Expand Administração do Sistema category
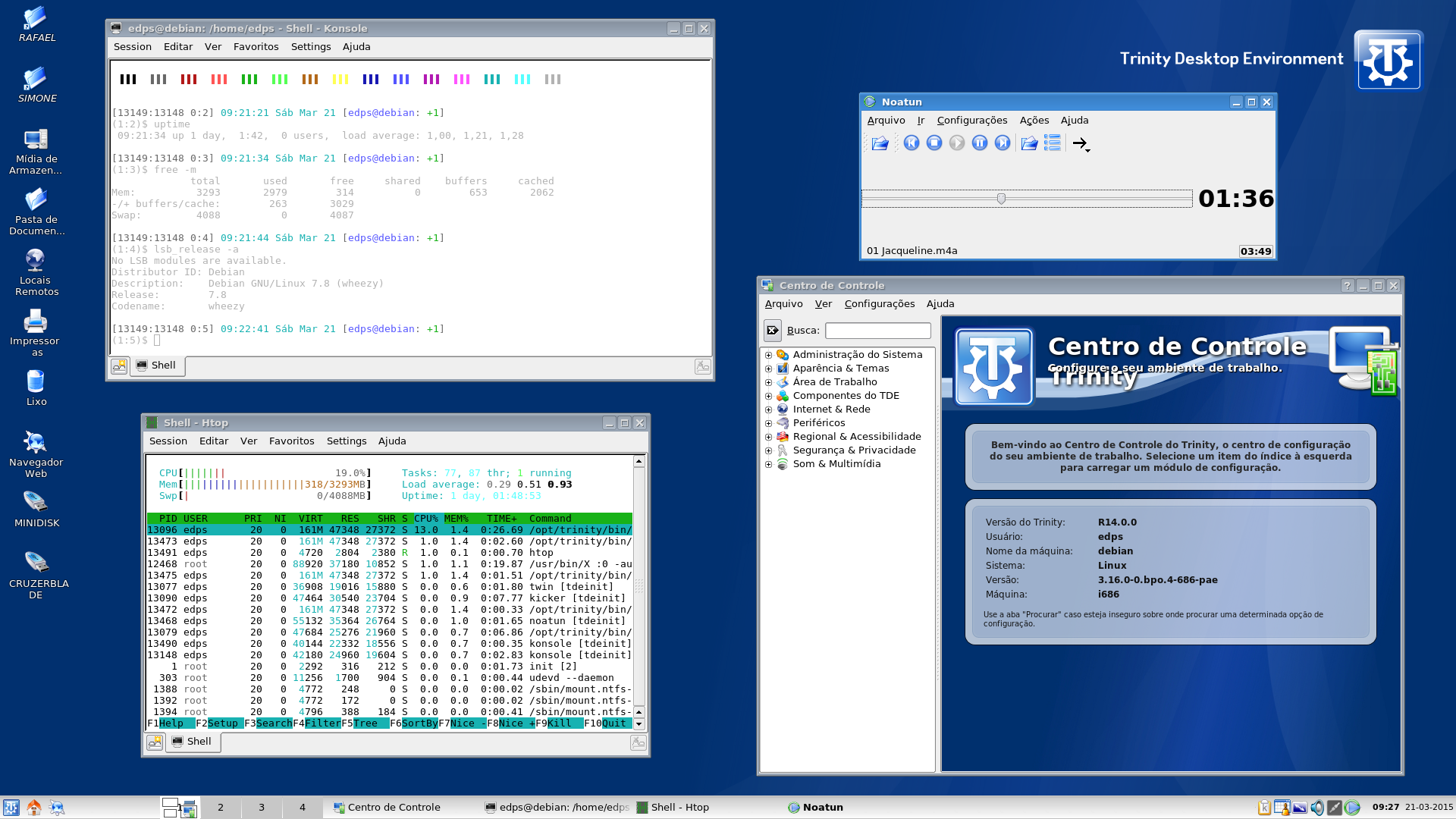The width and height of the screenshot is (1456, 819). coord(768,355)
